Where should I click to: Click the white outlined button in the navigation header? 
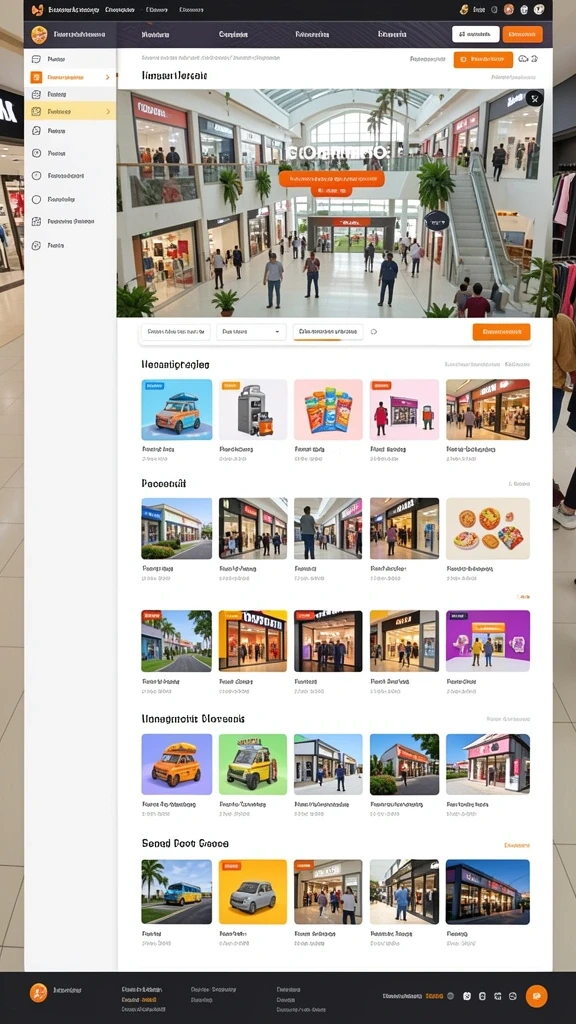tap(475, 35)
